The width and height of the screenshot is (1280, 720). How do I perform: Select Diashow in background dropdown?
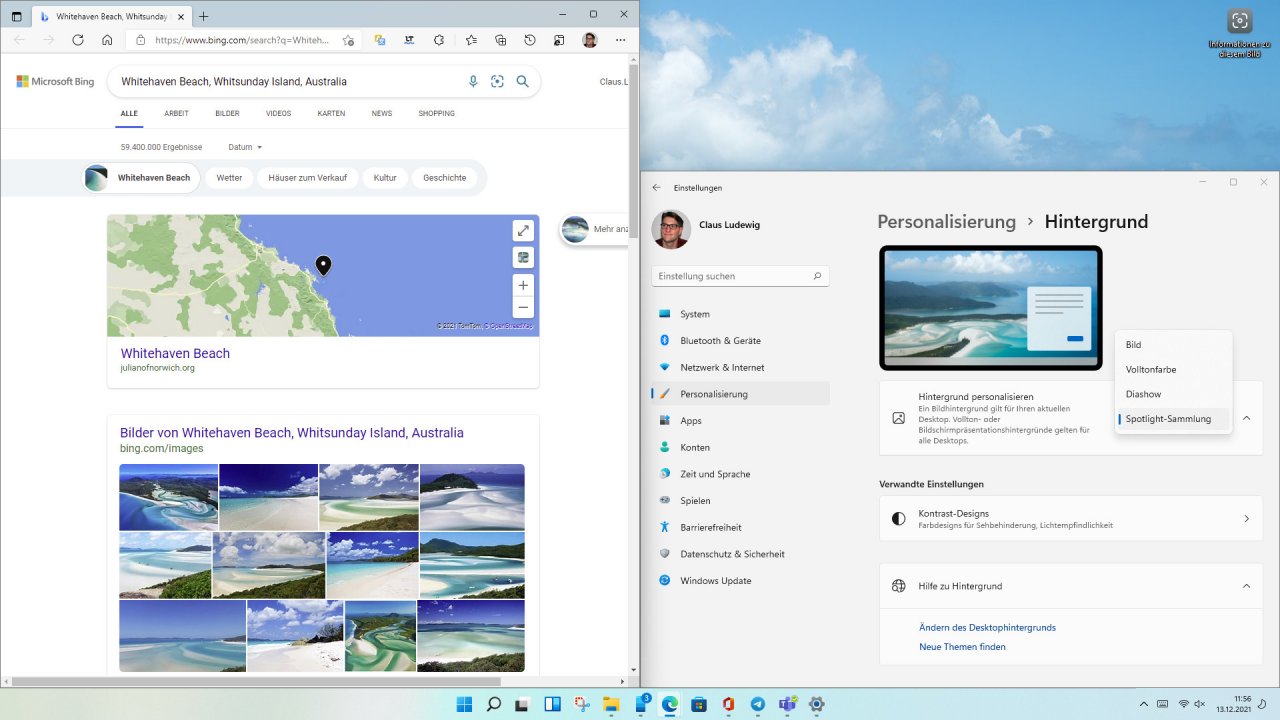tap(1173, 394)
